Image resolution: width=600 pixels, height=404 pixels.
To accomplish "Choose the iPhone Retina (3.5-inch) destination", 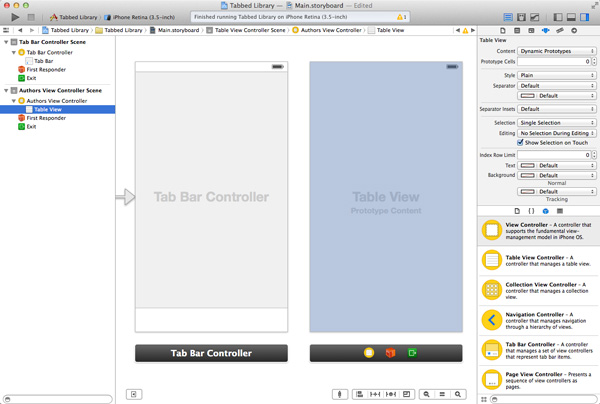I will pyautogui.click(x=140, y=17).
